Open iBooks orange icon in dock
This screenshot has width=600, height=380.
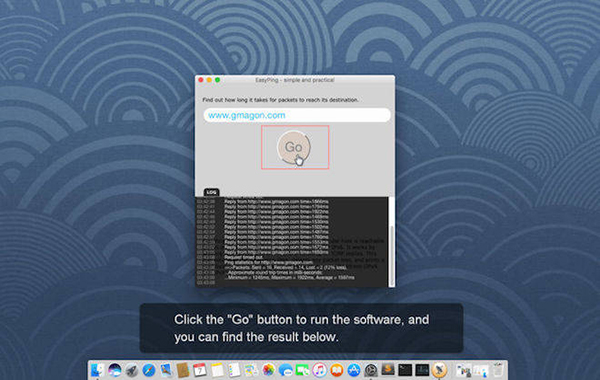(x=337, y=370)
